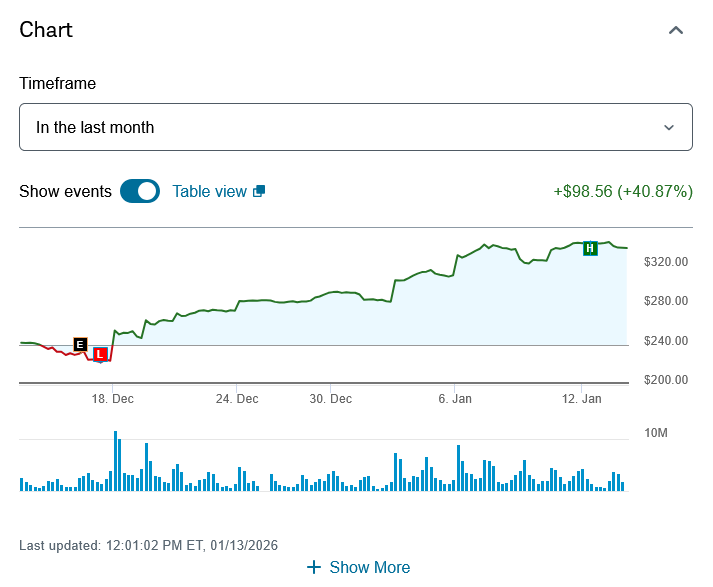Select the red L low marker

(99, 354)
